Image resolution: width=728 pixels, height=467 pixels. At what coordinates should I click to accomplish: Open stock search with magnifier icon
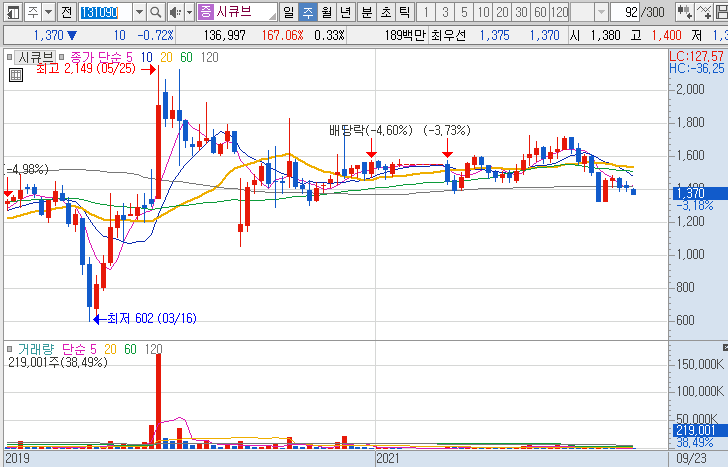(x=156, y=12)
